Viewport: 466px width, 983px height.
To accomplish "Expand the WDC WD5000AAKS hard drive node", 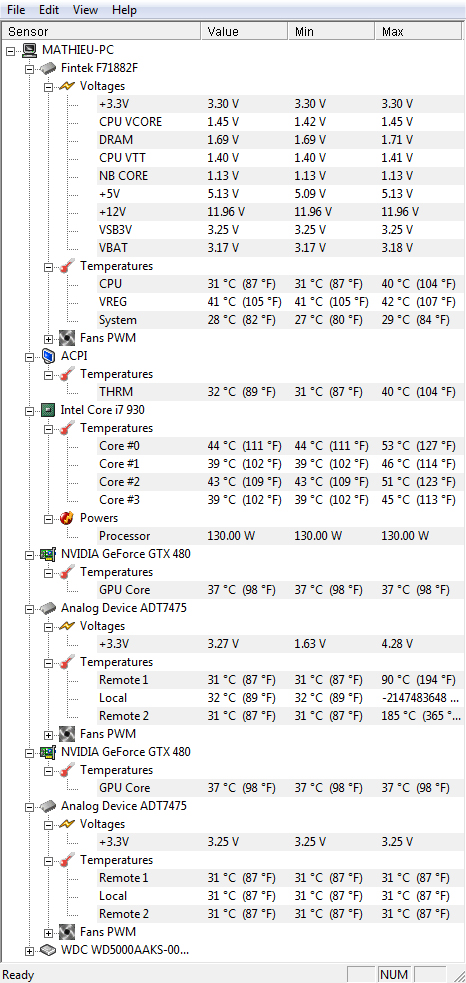I will pyautogui.click(x=29, y=950).
